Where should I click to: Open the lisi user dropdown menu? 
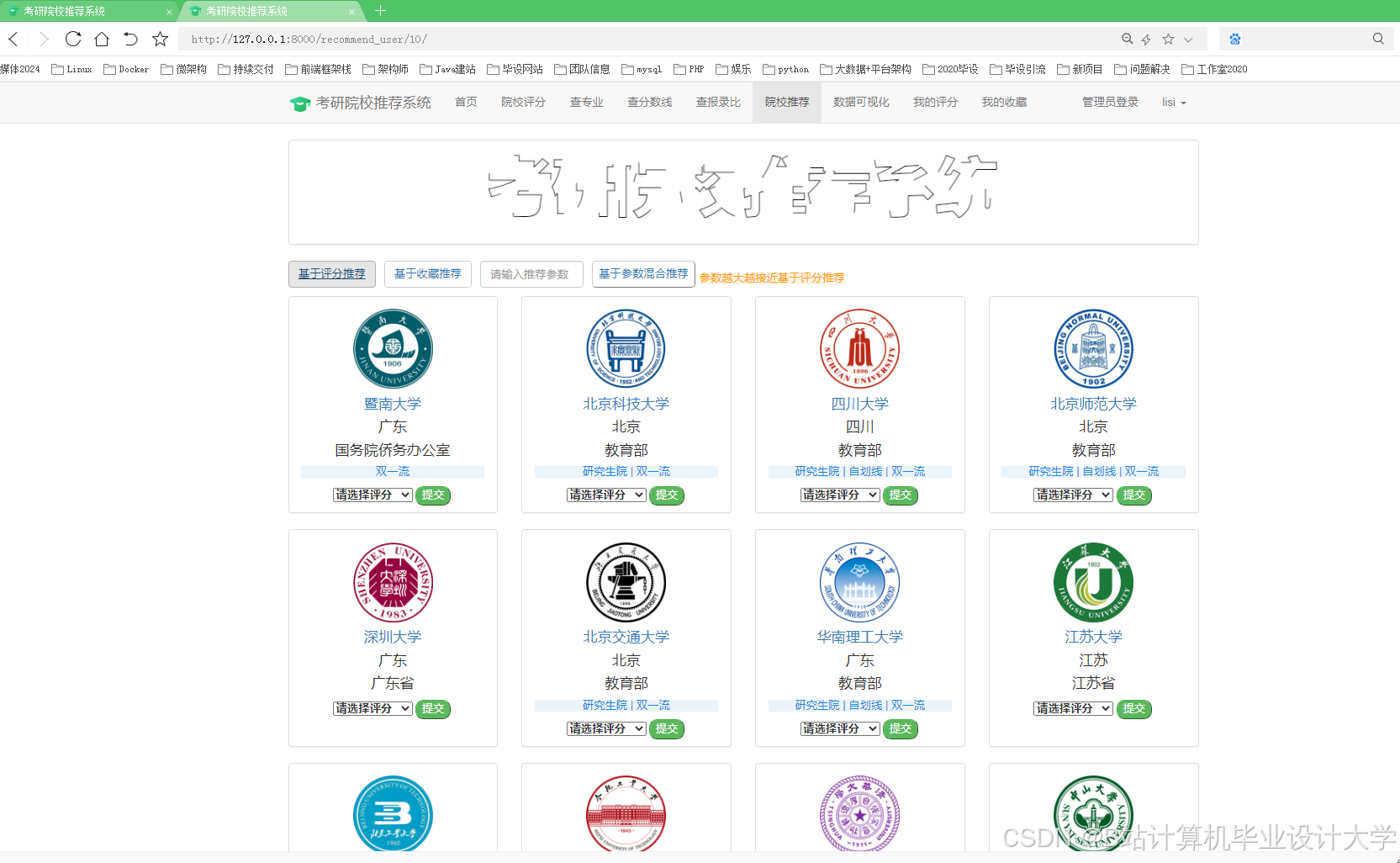[x=1174, y=103]
